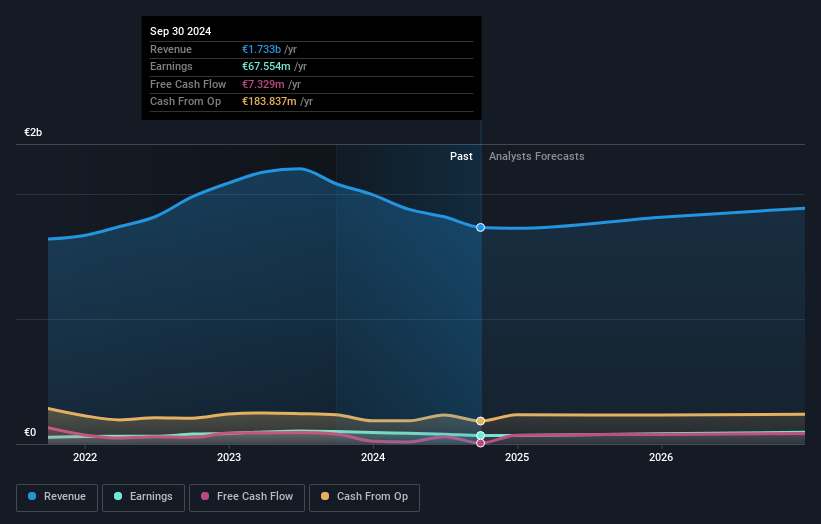Toggle the Earnings legend button
821x524 pixels.
click(x=143, y=497)
